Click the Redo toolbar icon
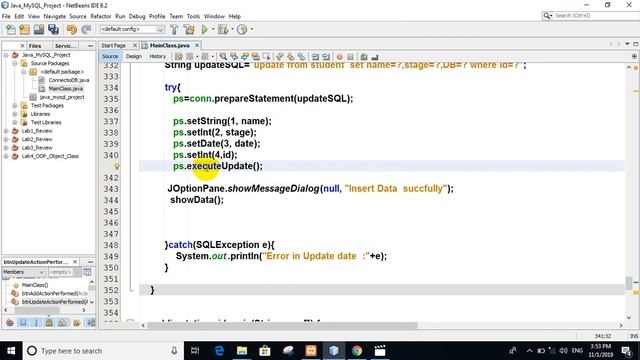The image size is (640, 360). [86, 29]
